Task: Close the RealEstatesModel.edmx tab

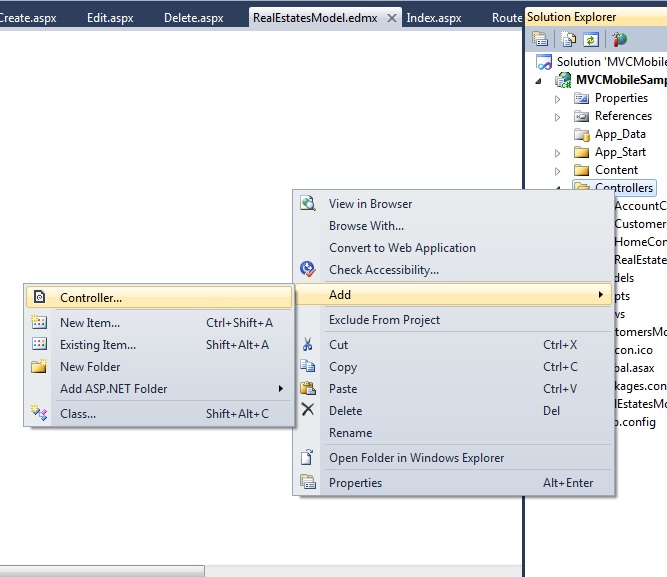Action: [x=392, y=18]
